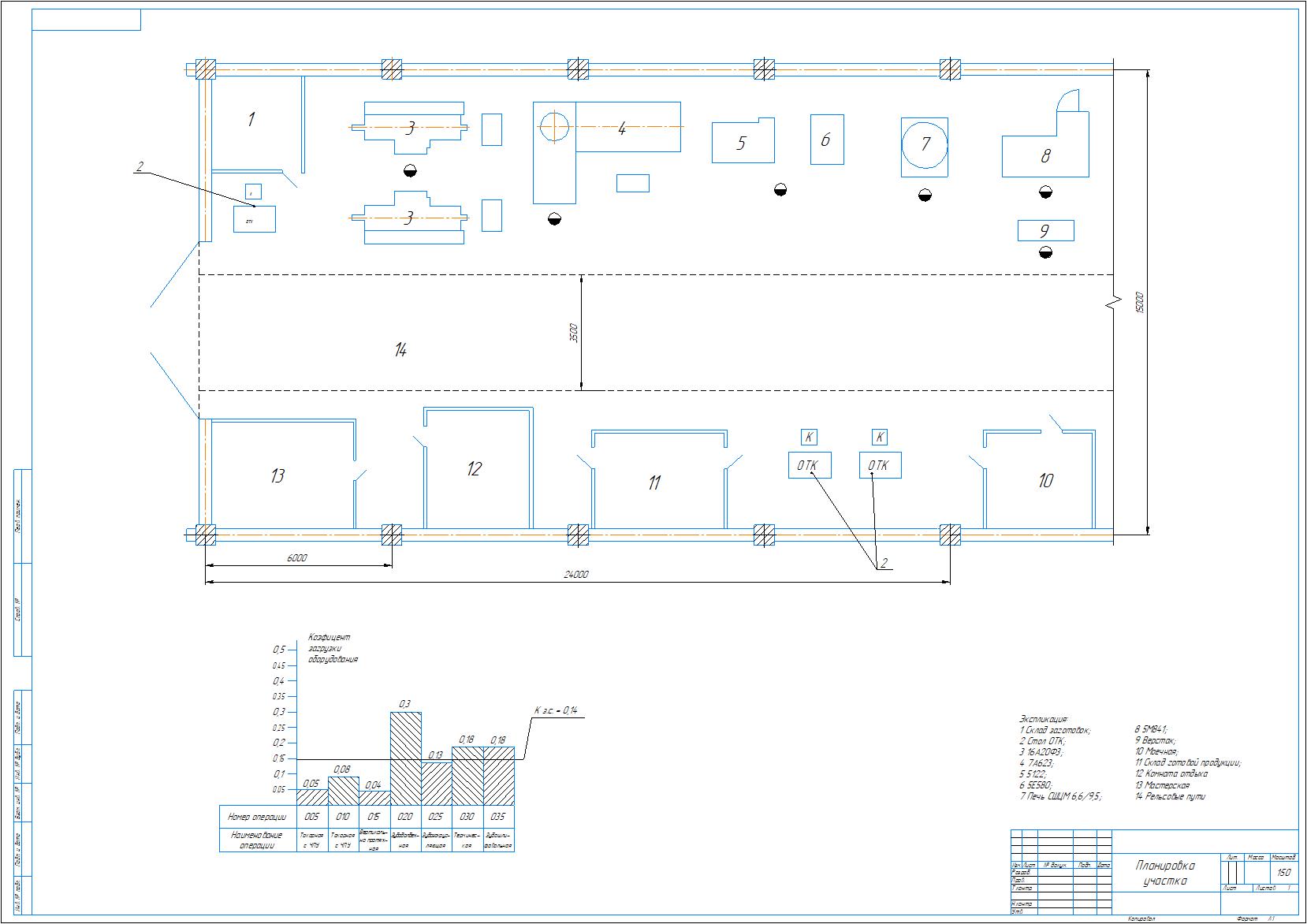Click the rectangle of machine 6
Image resolution: width=1307 pixels, height=924 pixels.
pos(827,140)
